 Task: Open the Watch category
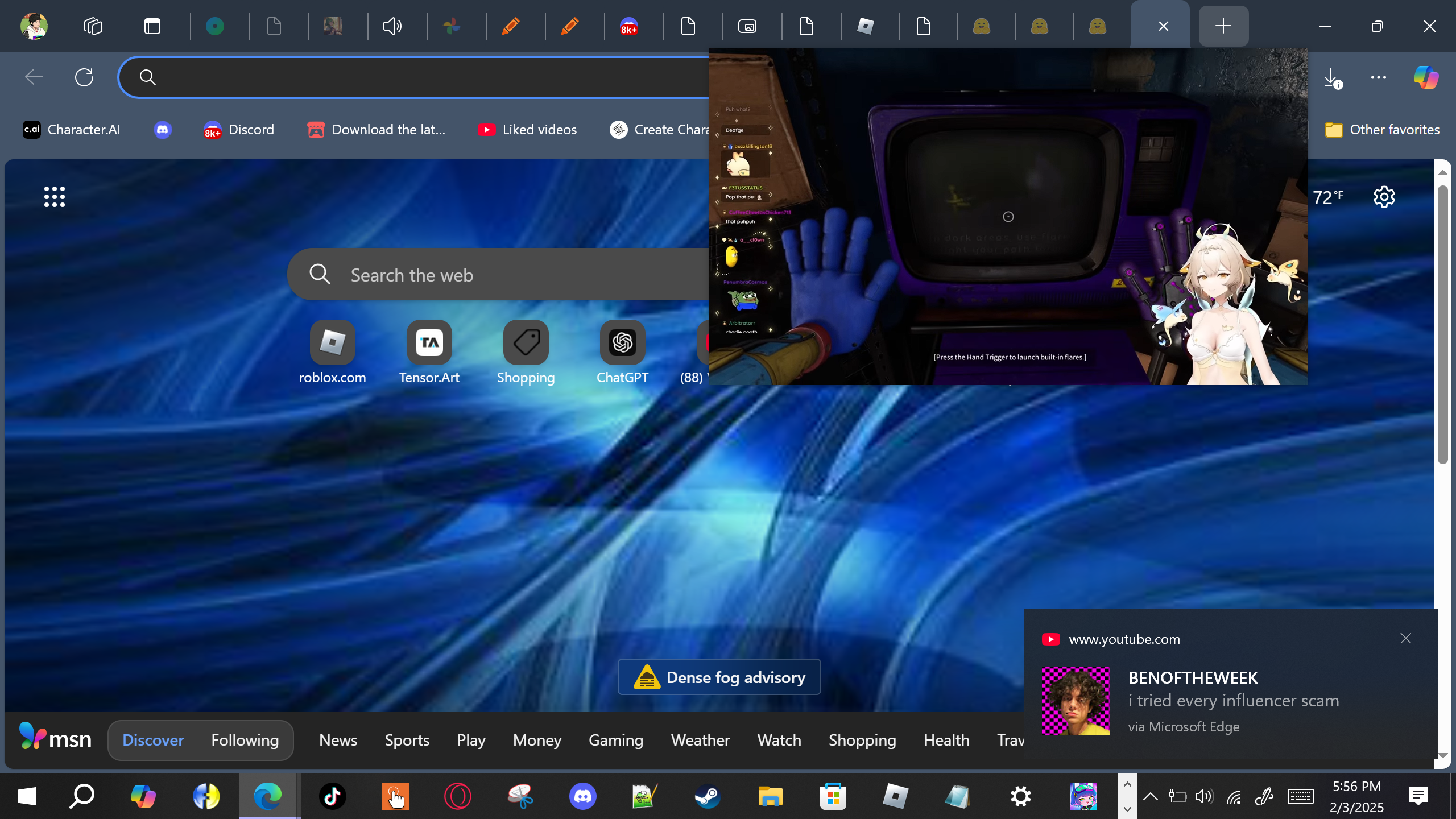tap(779, 740)
